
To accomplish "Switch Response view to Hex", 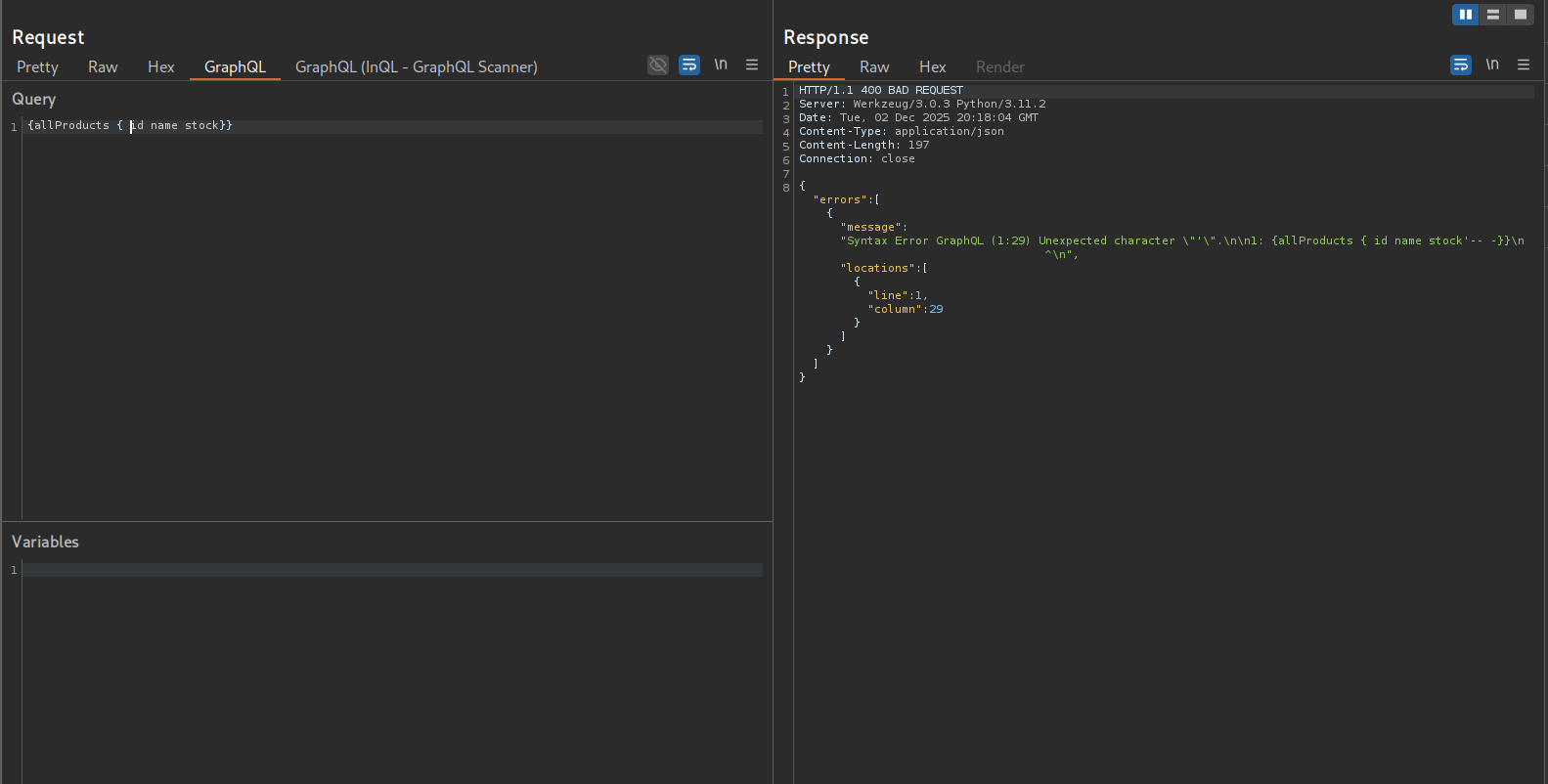I will [x=932, y=66].
